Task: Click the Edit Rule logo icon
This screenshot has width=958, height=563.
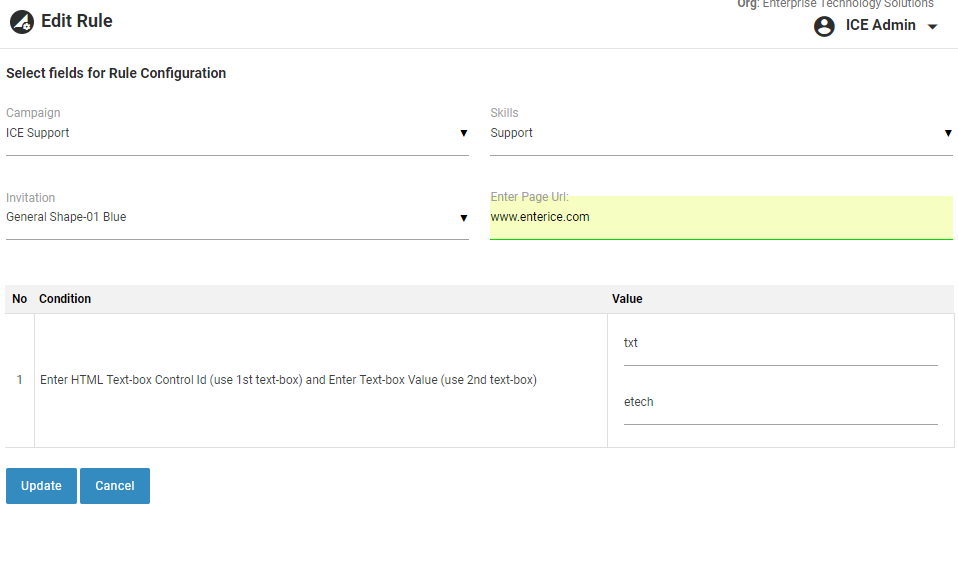Action: [22, 22]
